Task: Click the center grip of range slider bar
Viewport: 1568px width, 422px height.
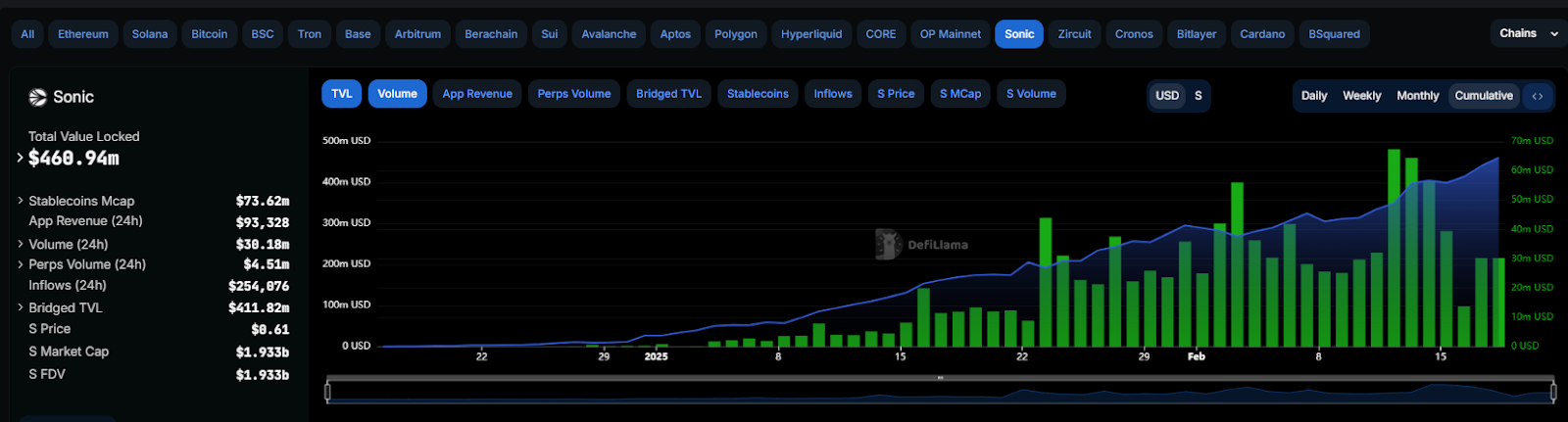Action: 940,377
